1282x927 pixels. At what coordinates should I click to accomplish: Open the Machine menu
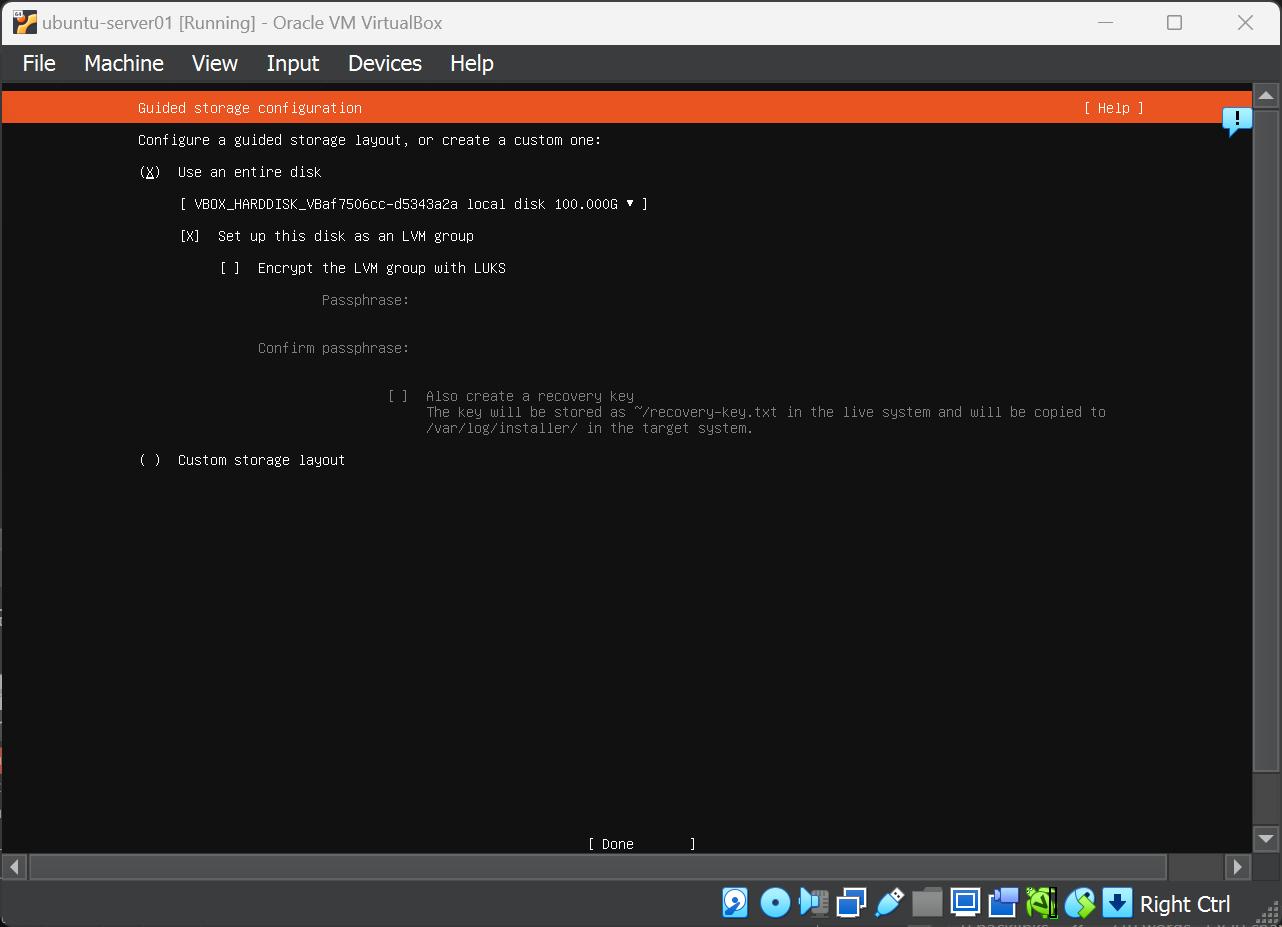pyautogui.click(x=124, y=63)
